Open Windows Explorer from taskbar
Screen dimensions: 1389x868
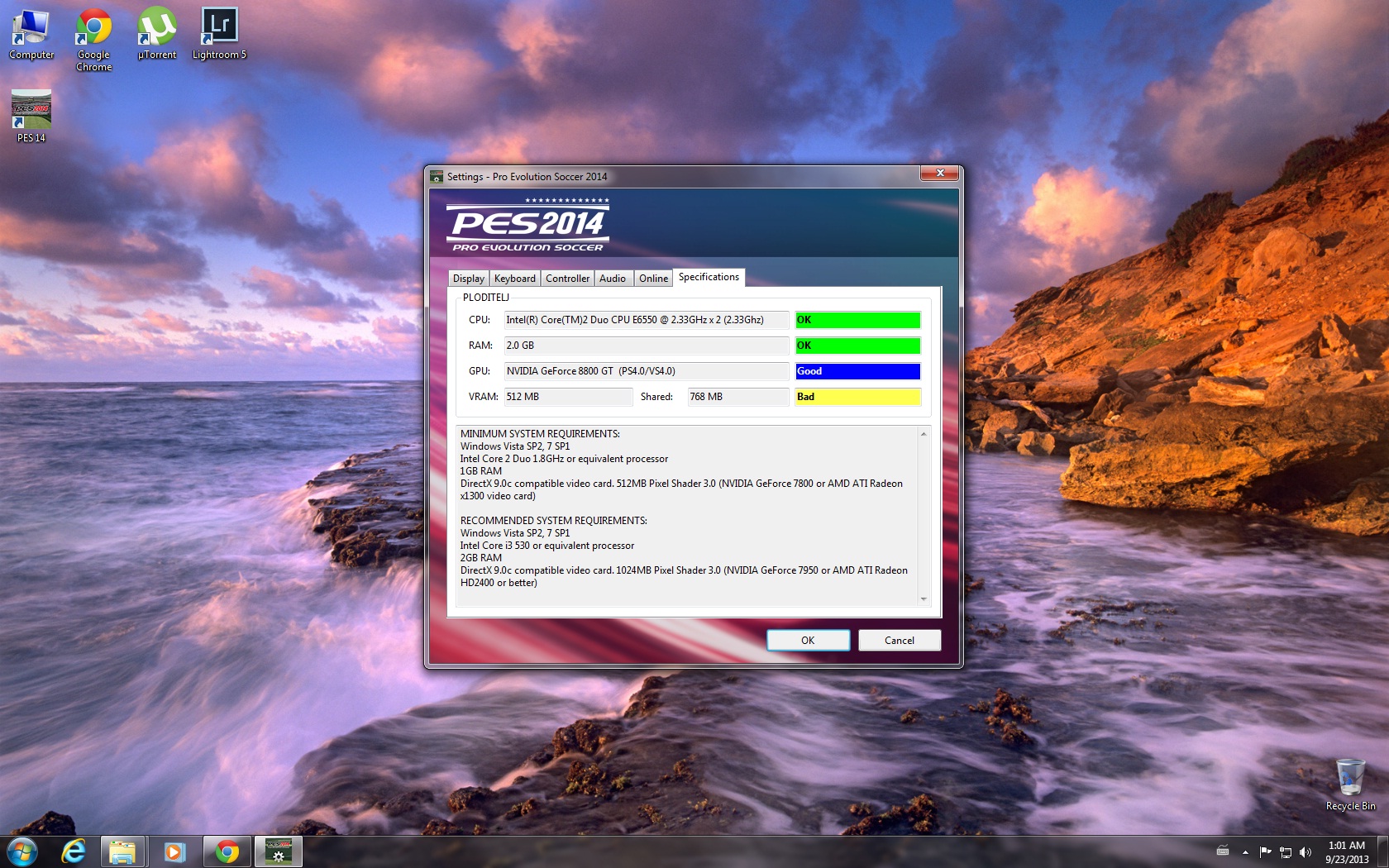[x=122, y=851]
